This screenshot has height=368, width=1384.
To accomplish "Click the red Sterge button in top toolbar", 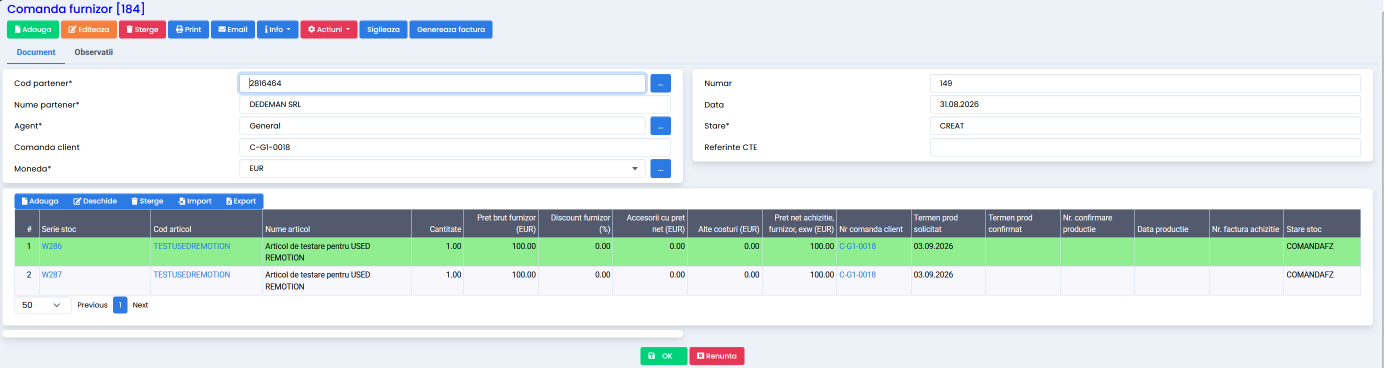I will coord(142,29).
